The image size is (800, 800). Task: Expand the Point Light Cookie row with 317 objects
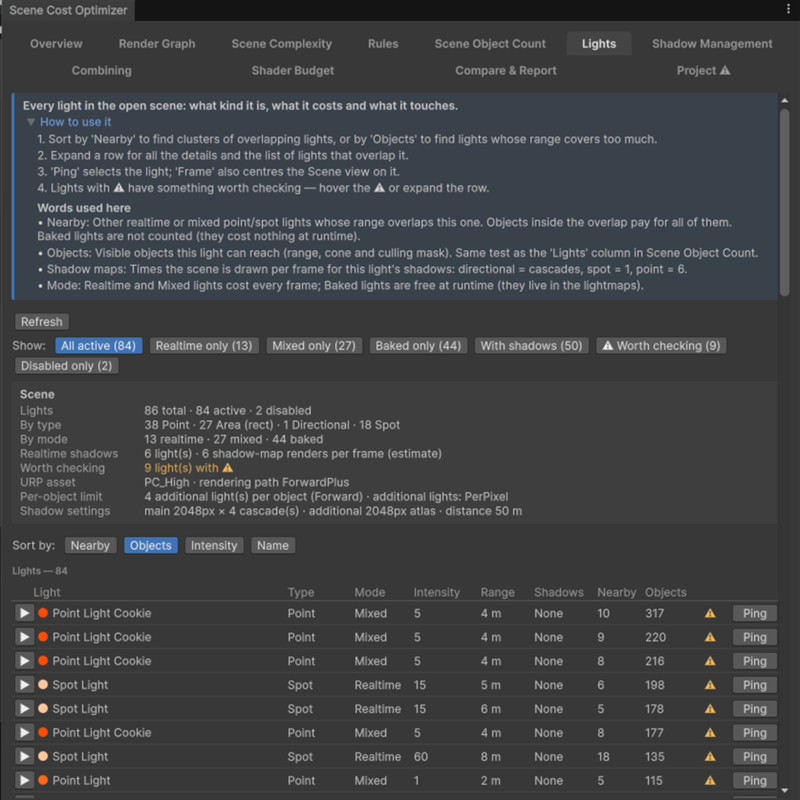coord(24,613)
